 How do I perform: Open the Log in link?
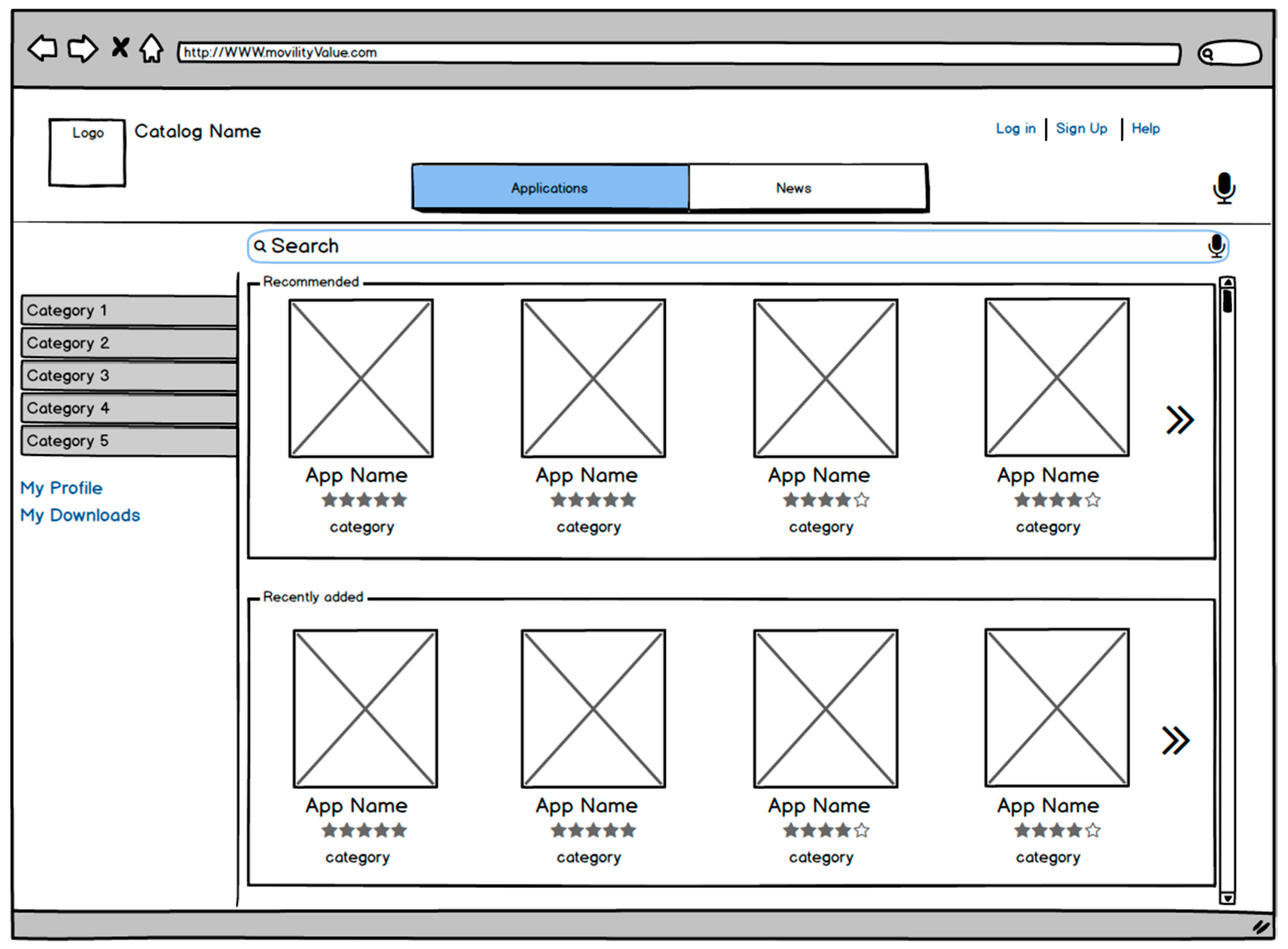1015,129
